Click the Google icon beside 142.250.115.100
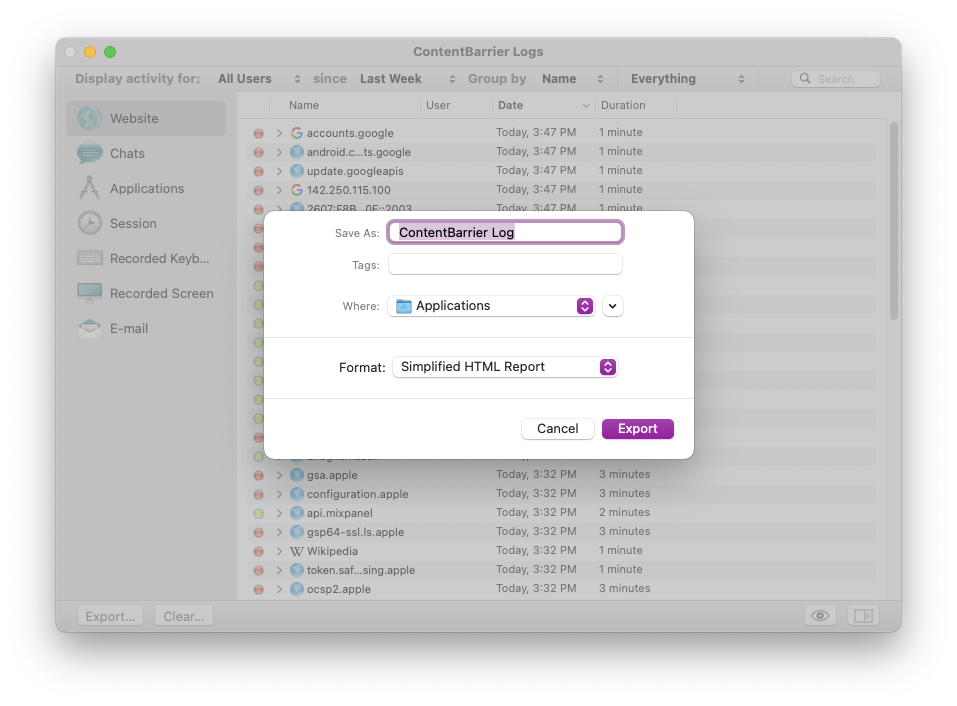The image size is (957, 706). tap(297, 190)
